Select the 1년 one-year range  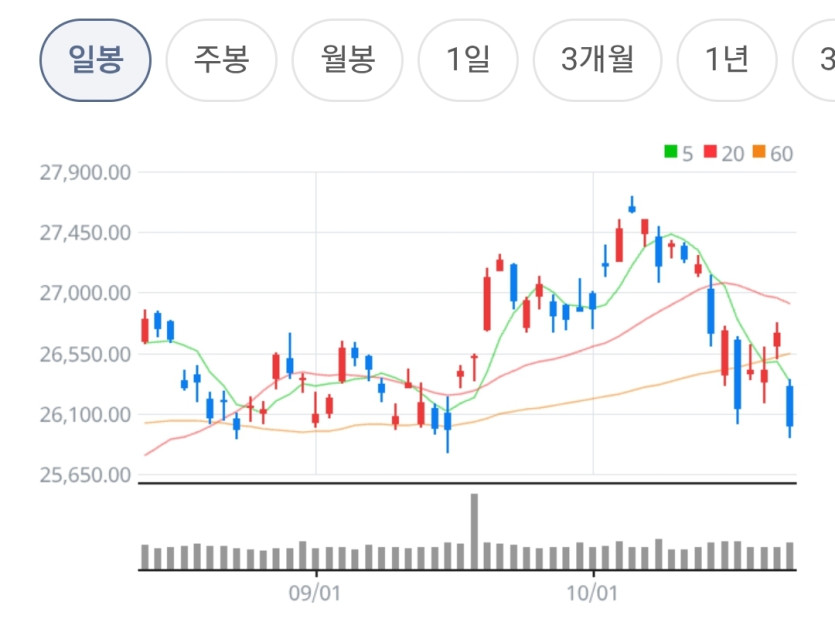(727, 60)
